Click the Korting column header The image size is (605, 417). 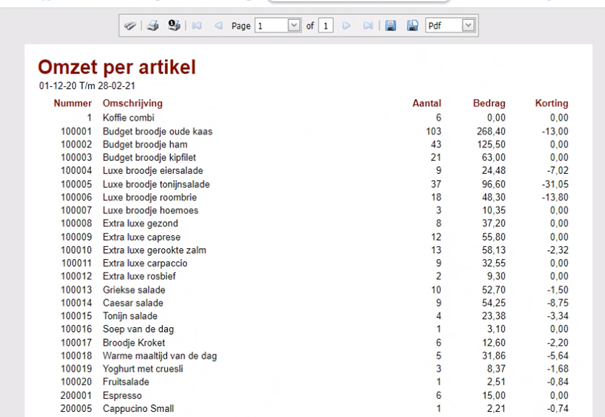tap(551, 103)
